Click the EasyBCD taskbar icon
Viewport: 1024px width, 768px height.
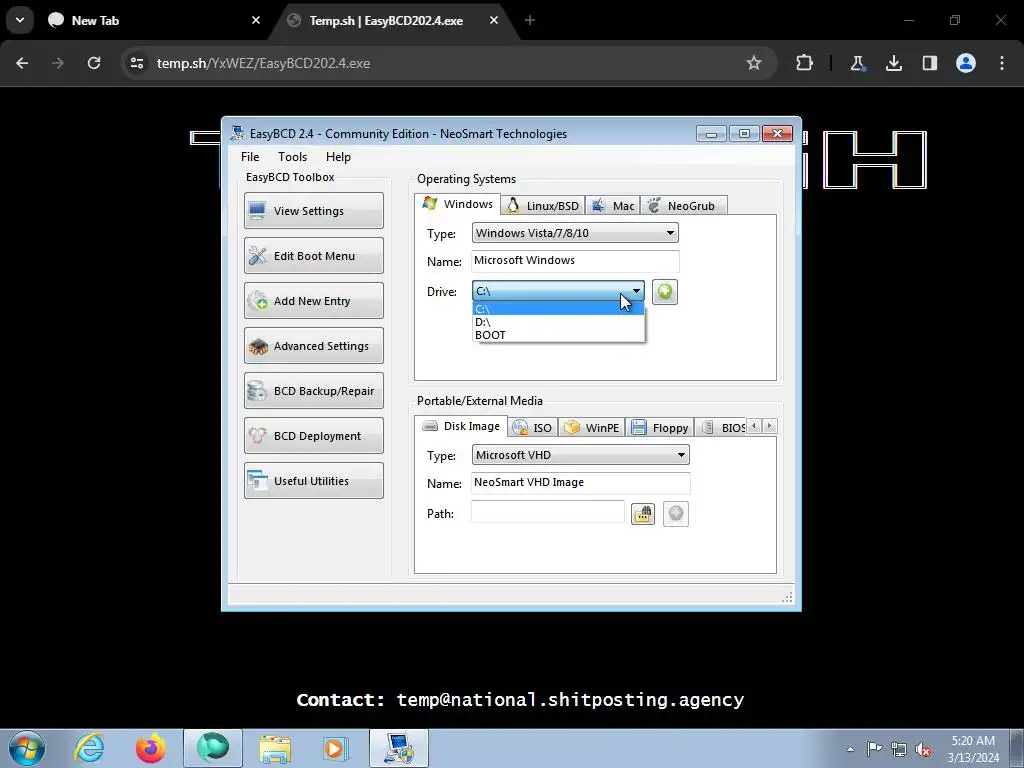pyautogui.click(x=398, y=748)
